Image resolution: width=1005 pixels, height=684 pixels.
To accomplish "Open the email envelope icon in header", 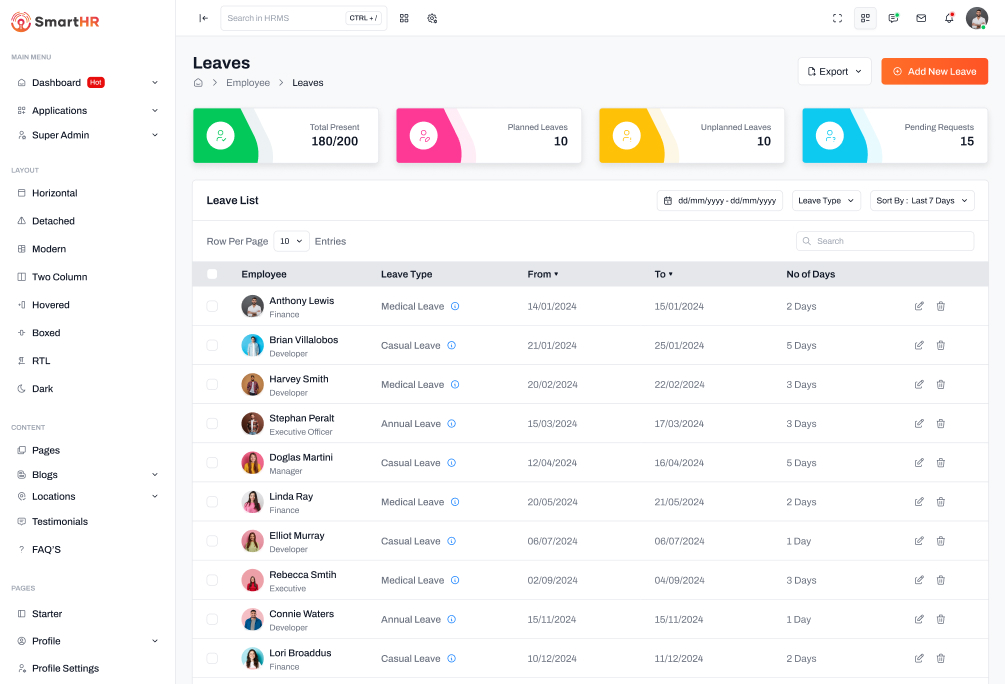I will point(921,18).
